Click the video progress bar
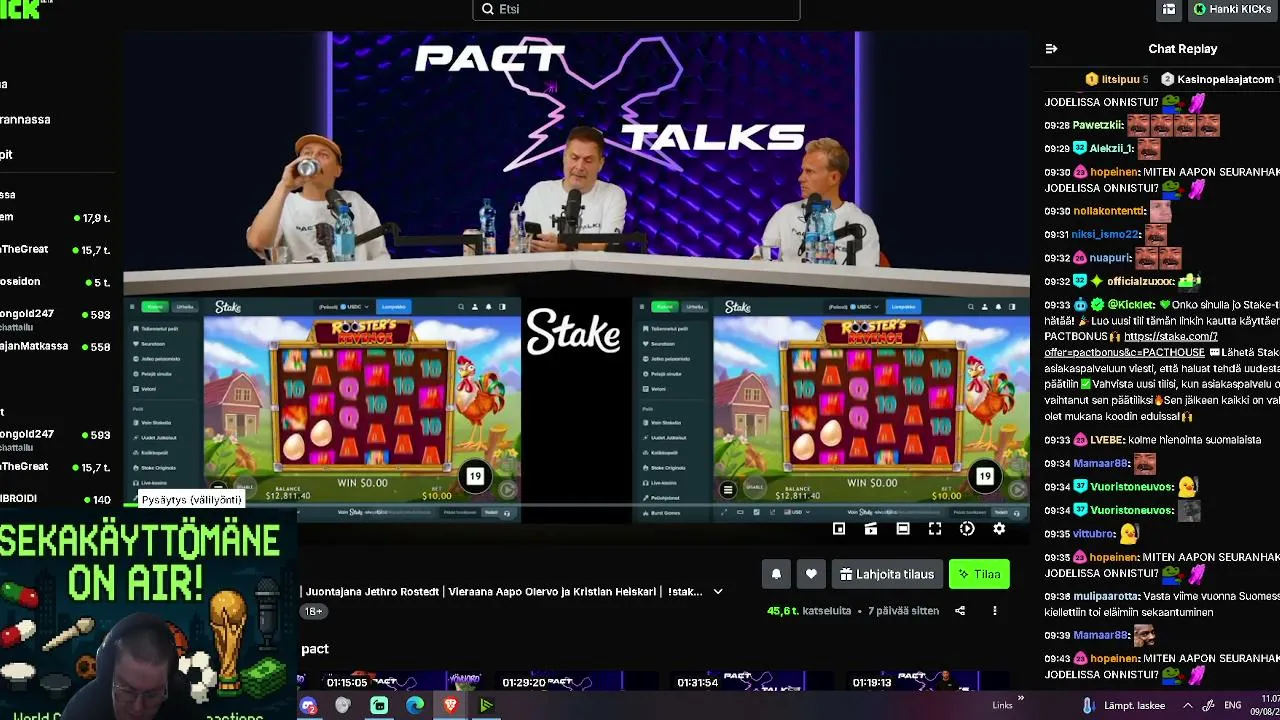The width and height of the screenshot is (1280, 720). coord(576,505)
